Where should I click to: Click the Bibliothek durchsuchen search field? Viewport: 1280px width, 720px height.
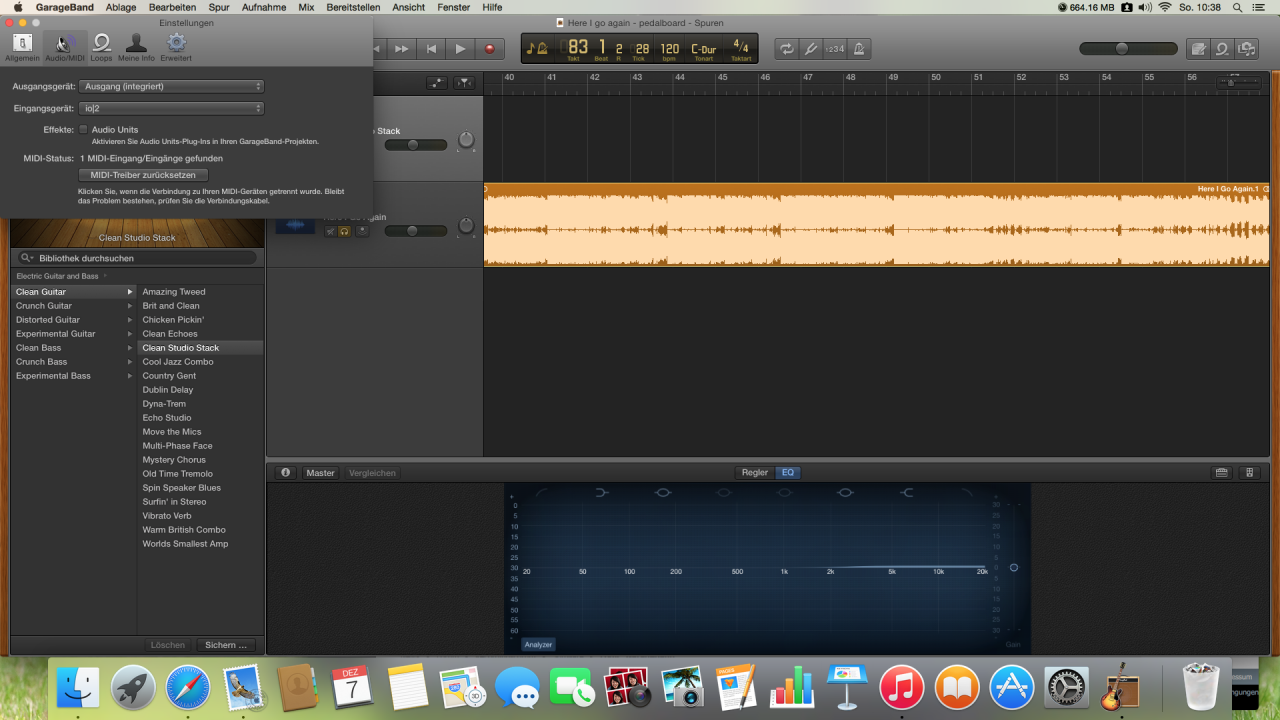point(137,258)
